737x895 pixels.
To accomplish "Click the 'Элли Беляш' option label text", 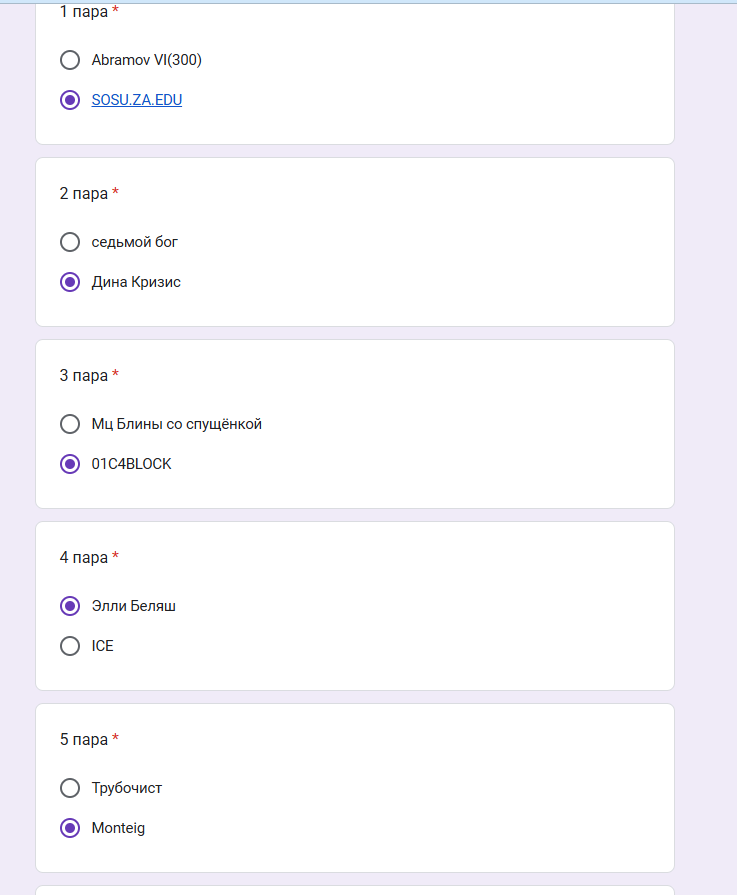I will (x=134, y=606).
